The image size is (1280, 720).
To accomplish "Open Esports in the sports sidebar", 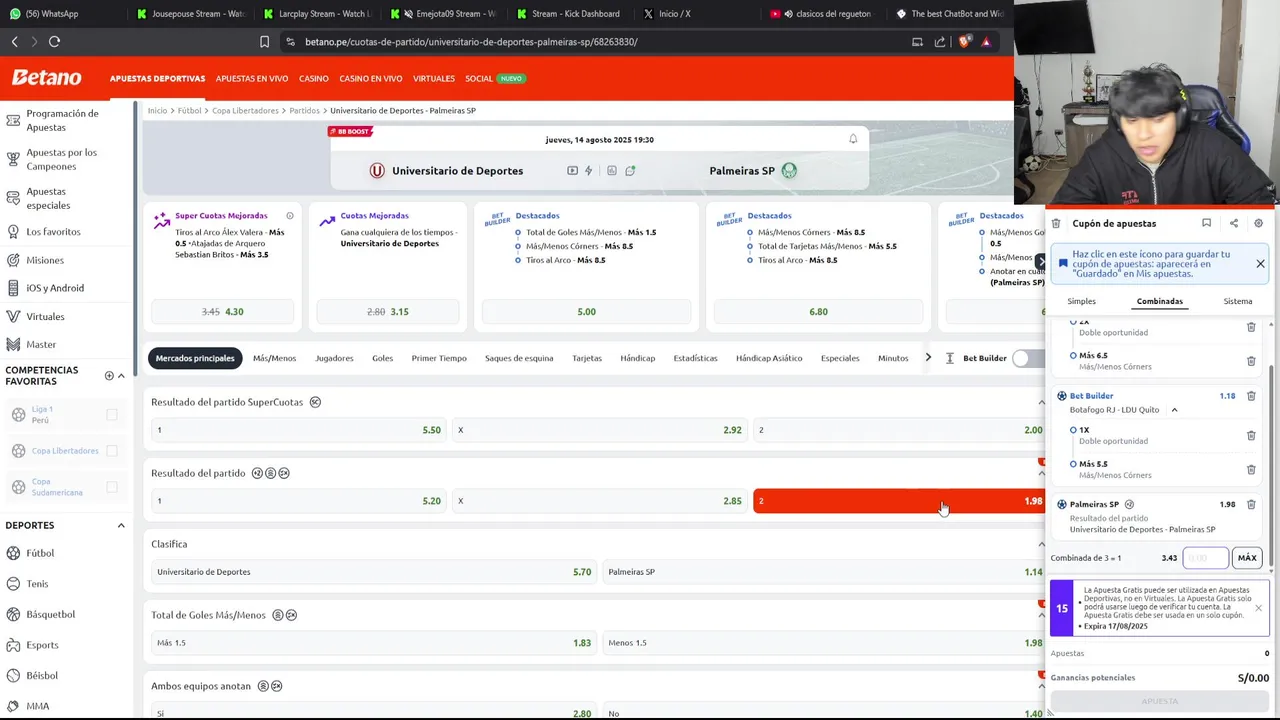I will tap(42, 645).
